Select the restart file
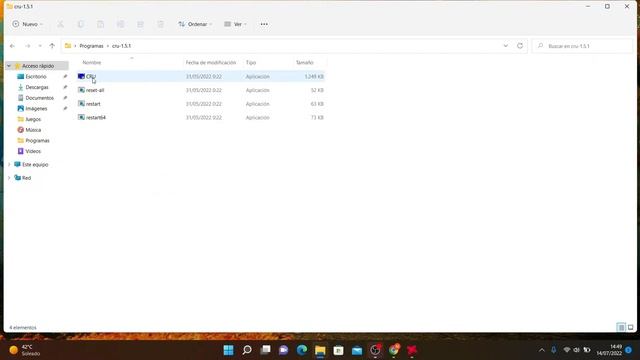640x360 pixels. pyautogui.click(x=200, y=104)
